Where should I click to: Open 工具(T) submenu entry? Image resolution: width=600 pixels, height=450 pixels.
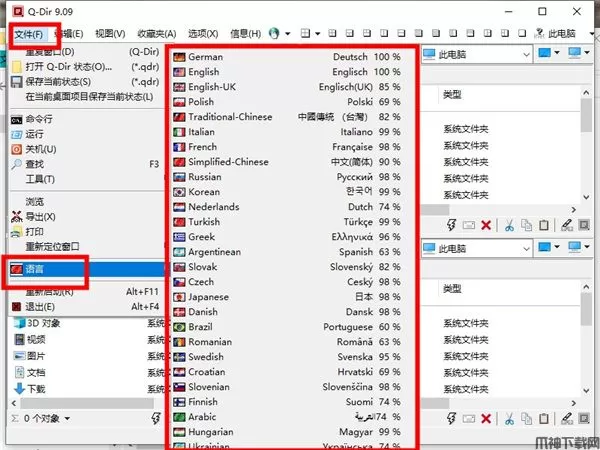(x=85, y=179)
